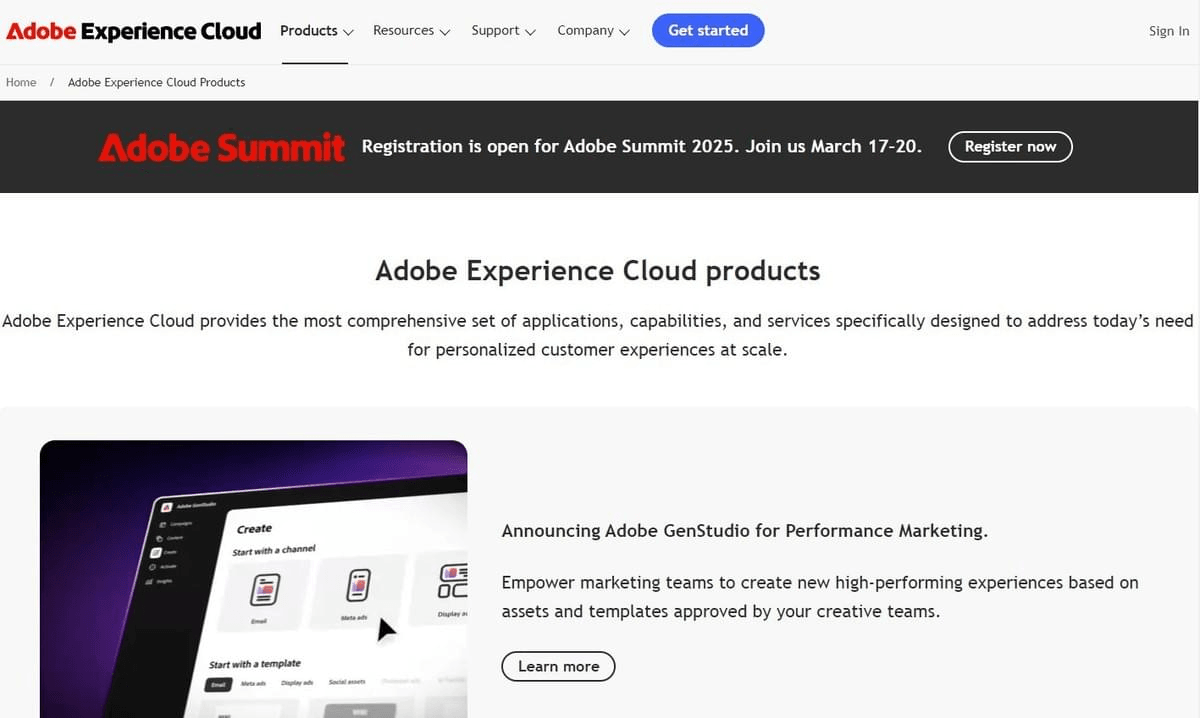The height and width of the screenshot is (718, 1200).
Task: Click the Adobe Experience Cloud logo
Action: (133, 31)
